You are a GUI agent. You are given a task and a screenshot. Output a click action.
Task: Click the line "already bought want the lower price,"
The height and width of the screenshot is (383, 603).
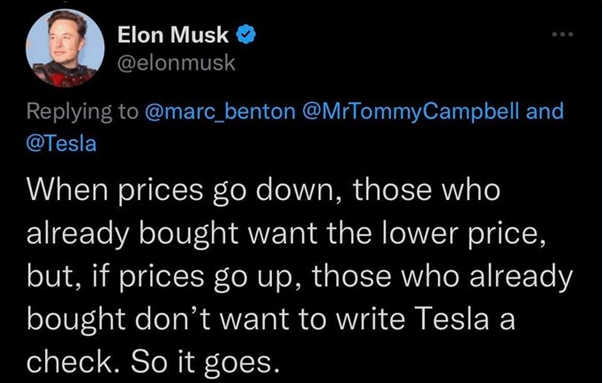point(286,233)
